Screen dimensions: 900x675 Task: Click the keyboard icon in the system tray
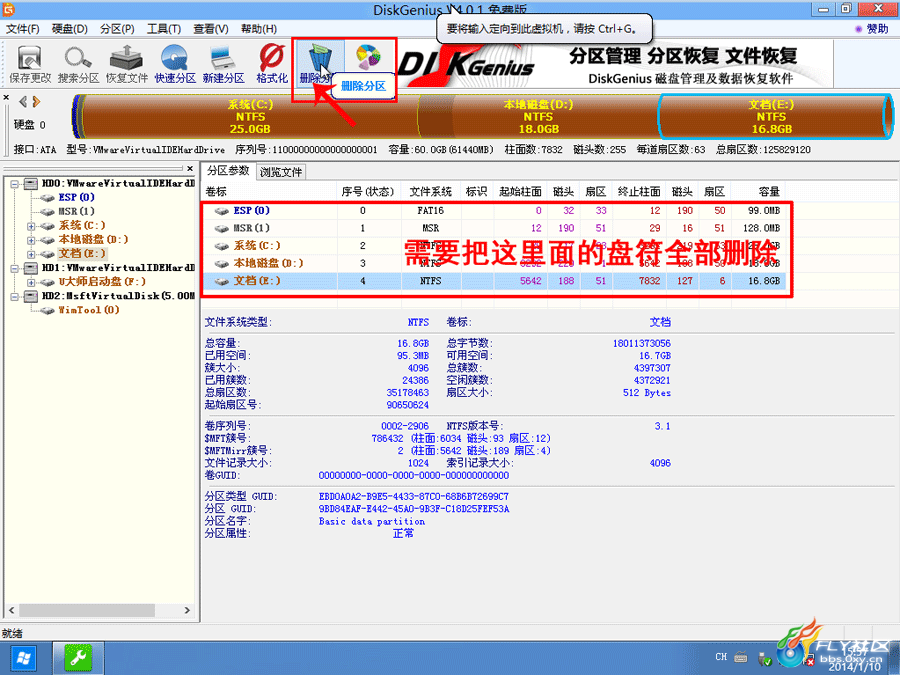tap(741, 657)
